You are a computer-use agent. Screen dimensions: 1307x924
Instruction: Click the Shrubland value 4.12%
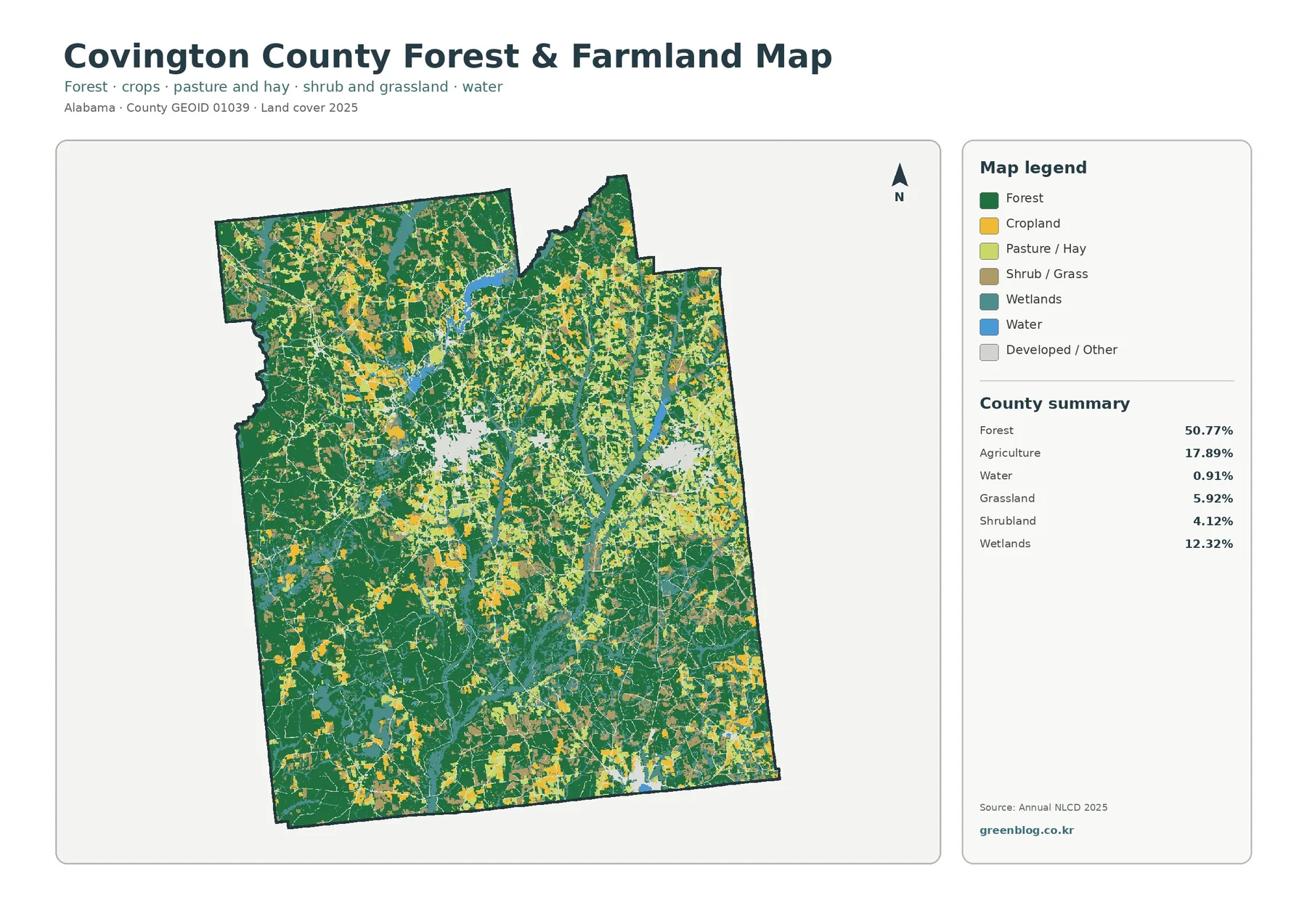tap(1213, 521)
